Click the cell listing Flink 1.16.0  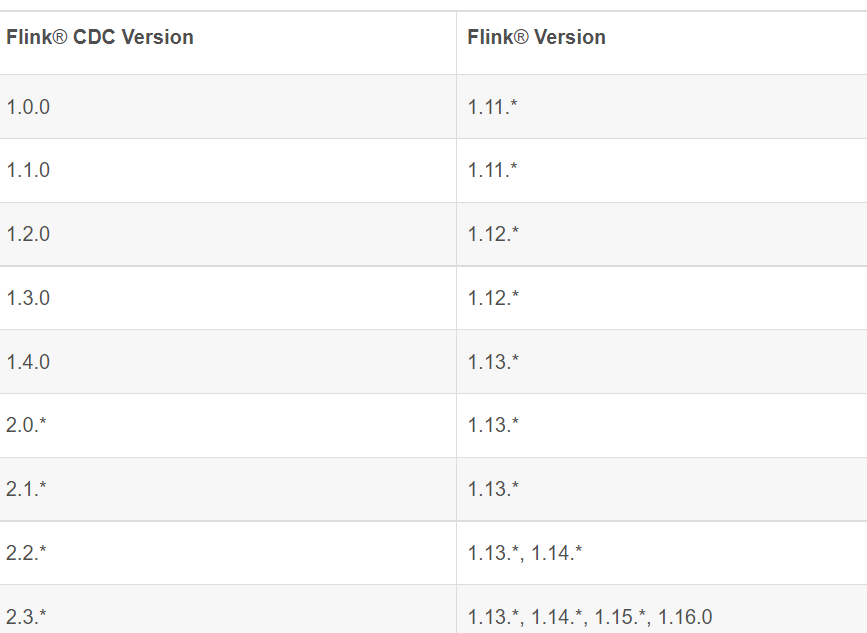pos(590,617)
